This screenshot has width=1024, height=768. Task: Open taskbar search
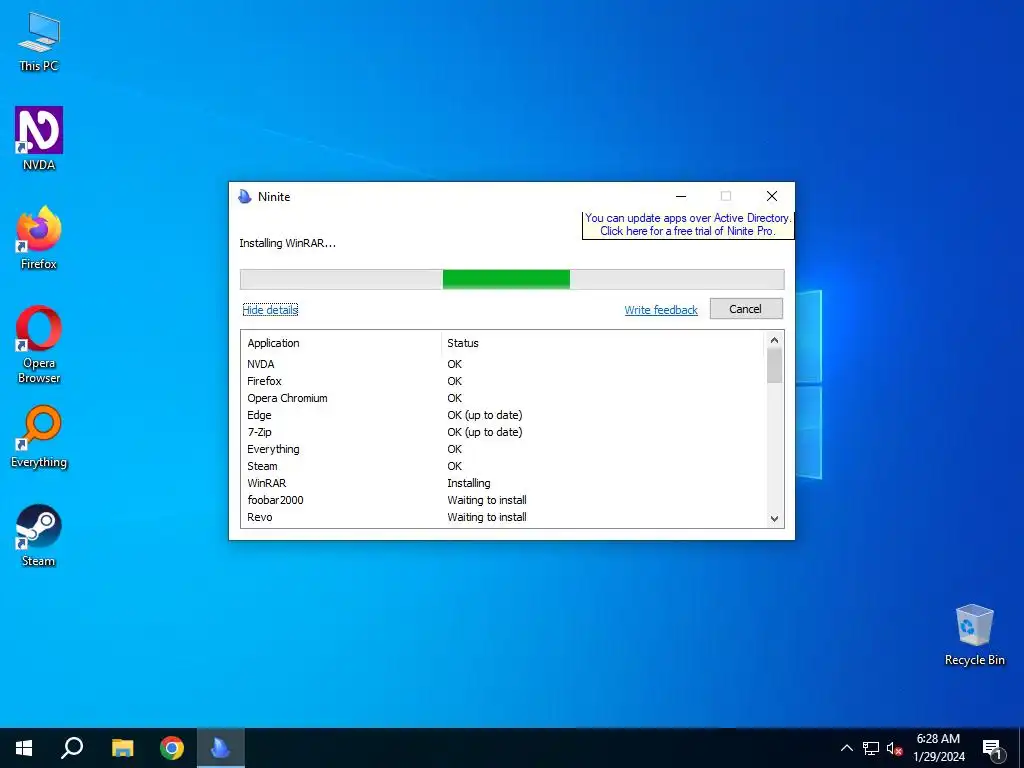click(x=72, y=748)
